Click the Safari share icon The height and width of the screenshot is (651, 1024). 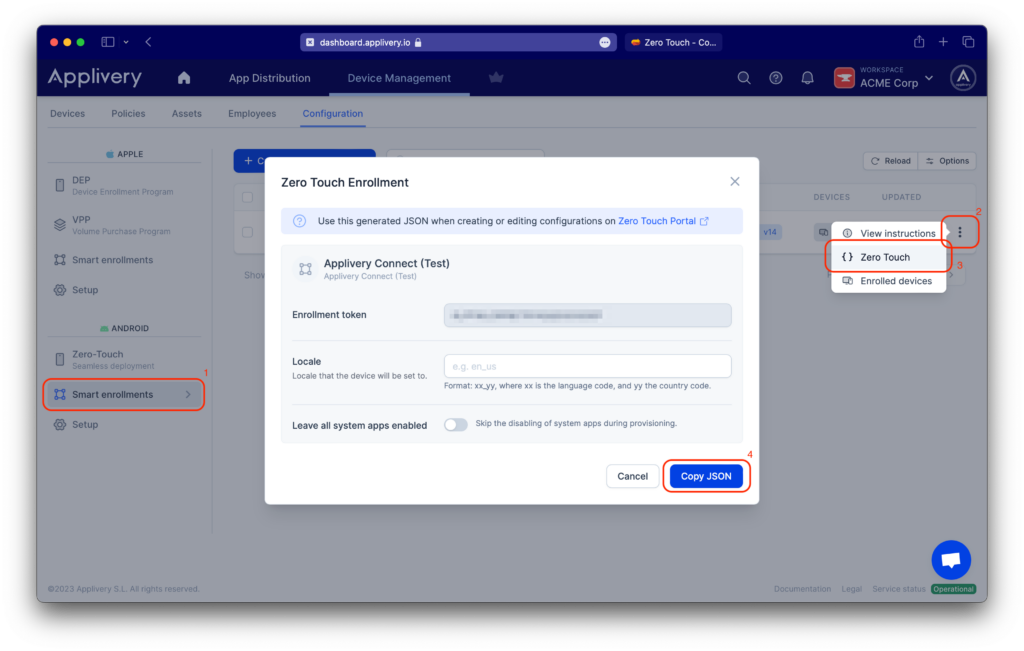(x=919, y=42)
